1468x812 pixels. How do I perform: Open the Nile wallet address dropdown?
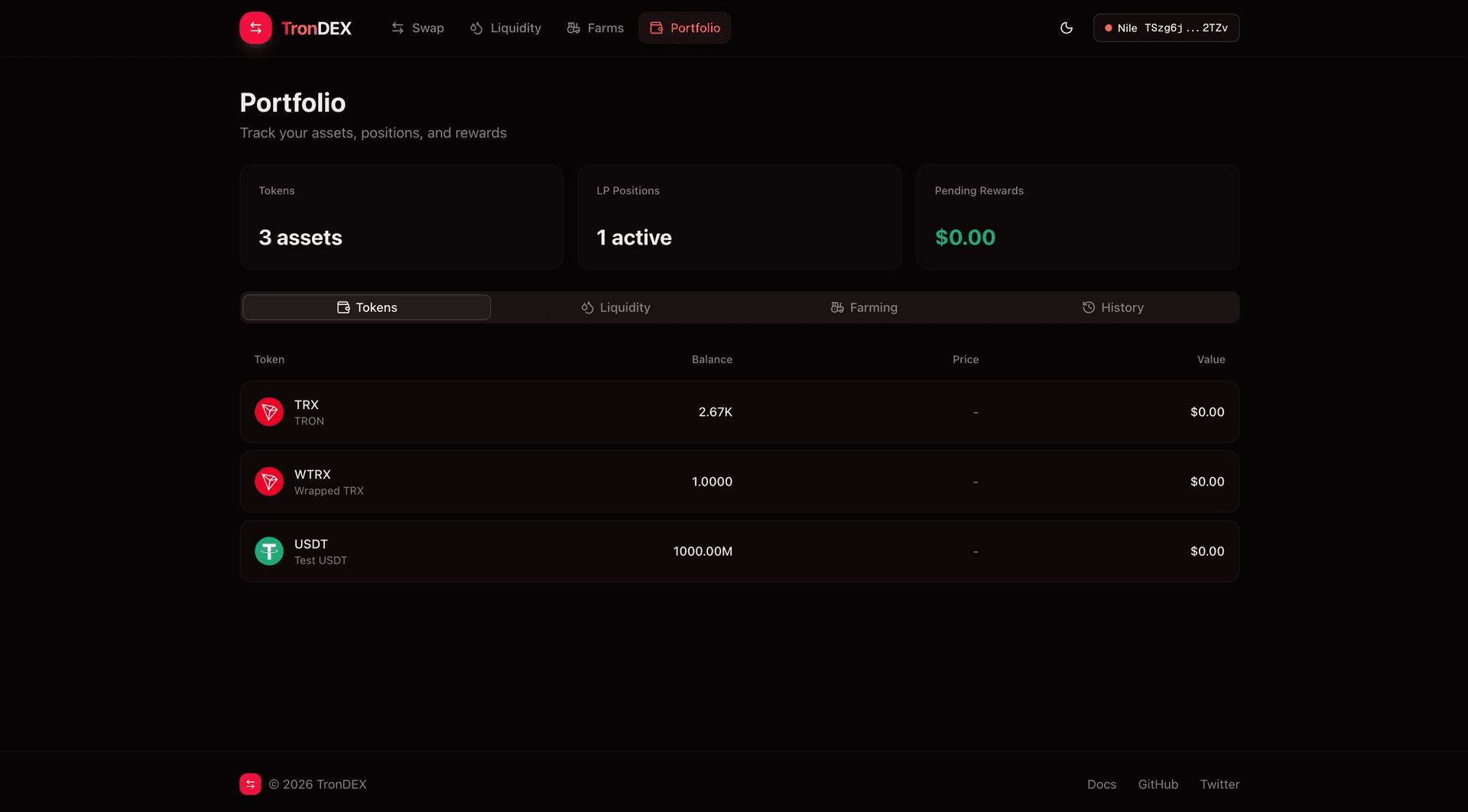pos(1166,28)
